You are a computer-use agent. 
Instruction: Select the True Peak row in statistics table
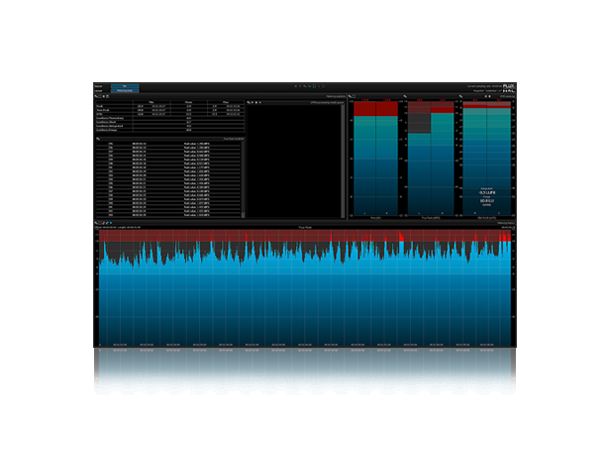pyautogui.click(x=170, y=110)
